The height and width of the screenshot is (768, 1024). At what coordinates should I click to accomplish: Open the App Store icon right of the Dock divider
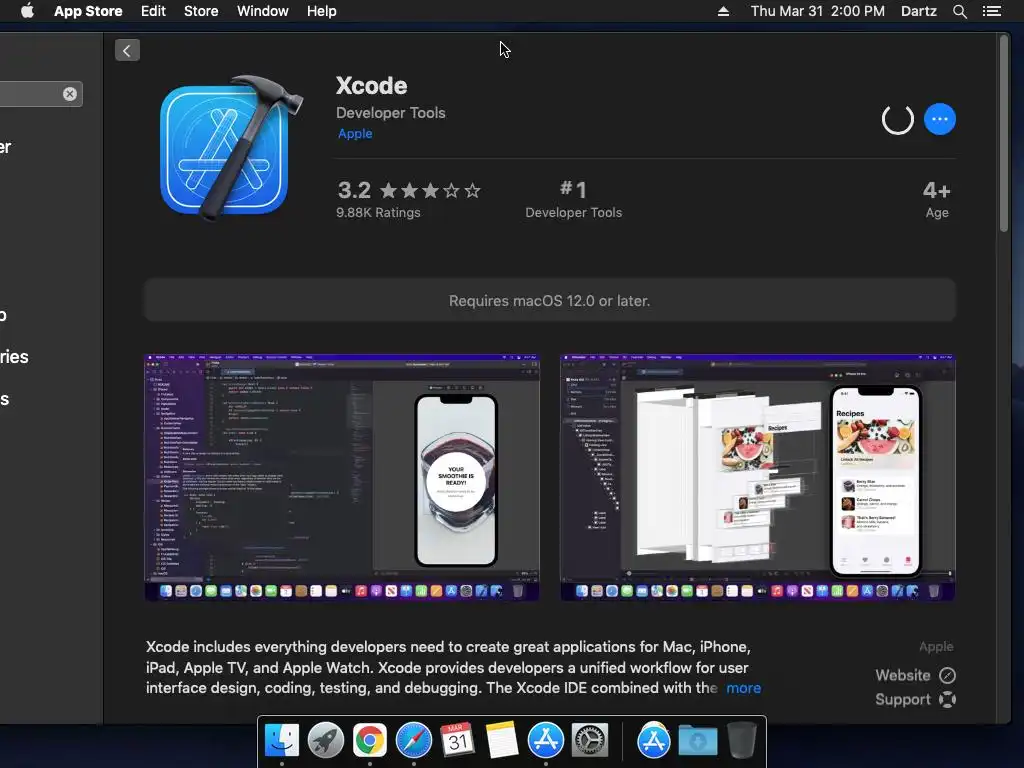coord(654,741)
